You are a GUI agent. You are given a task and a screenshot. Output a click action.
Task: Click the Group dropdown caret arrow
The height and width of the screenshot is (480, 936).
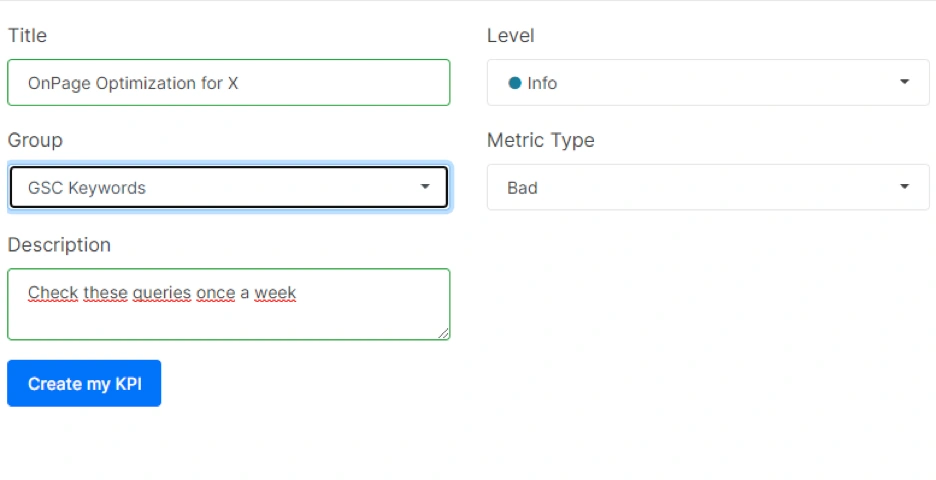pos(425,187)
